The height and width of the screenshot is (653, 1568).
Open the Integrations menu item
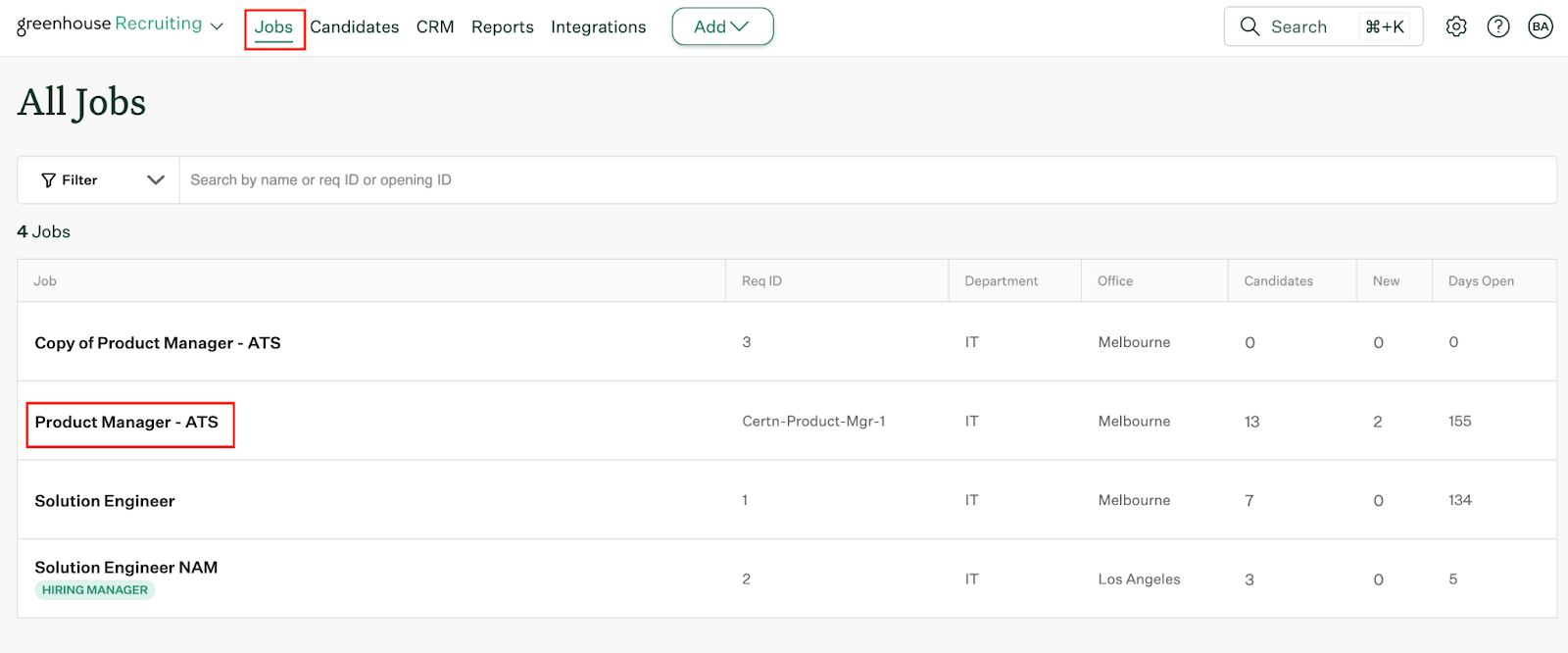598,27
